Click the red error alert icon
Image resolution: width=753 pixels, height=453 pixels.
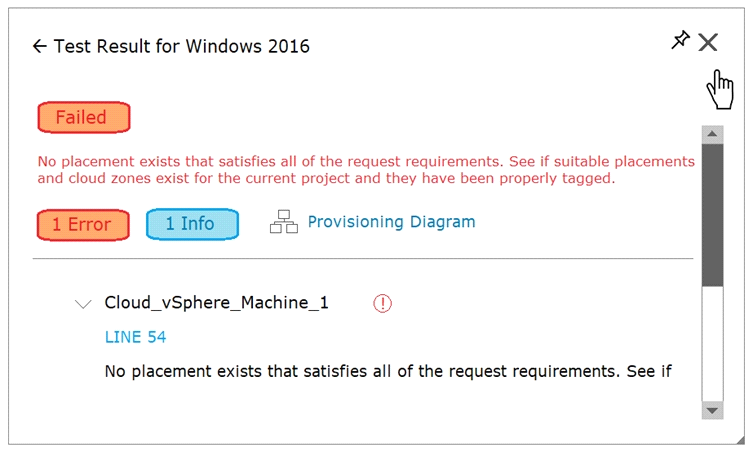(x=382, y=303)
